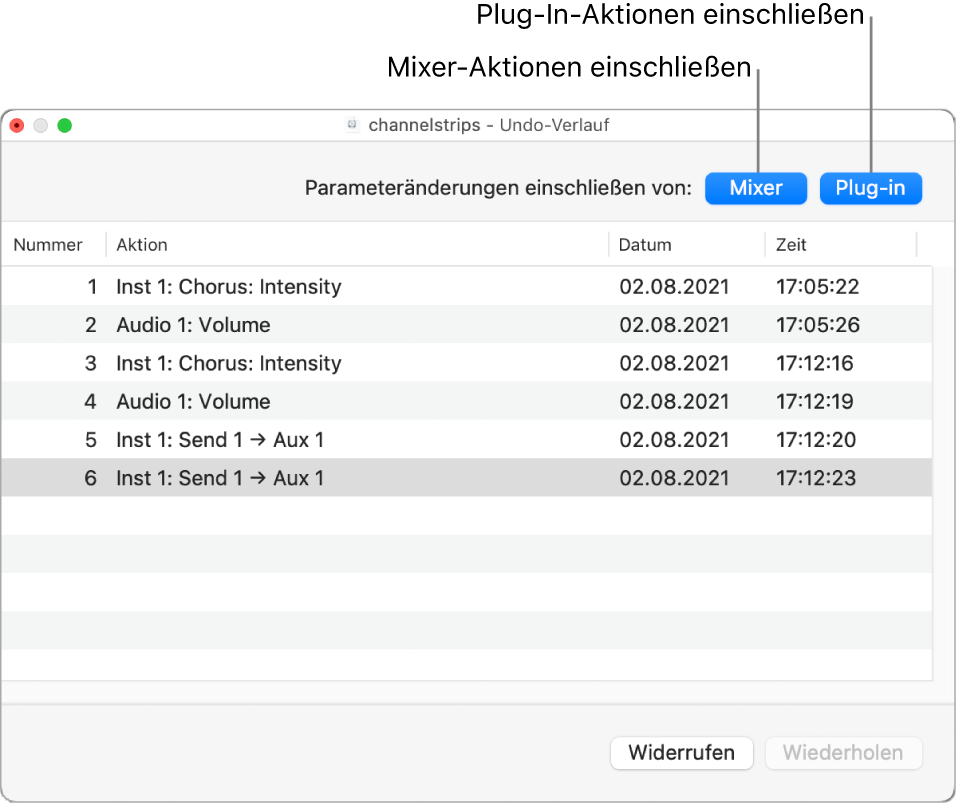Click the Datum column header
The image size is (960, 803).
[645, 245]
